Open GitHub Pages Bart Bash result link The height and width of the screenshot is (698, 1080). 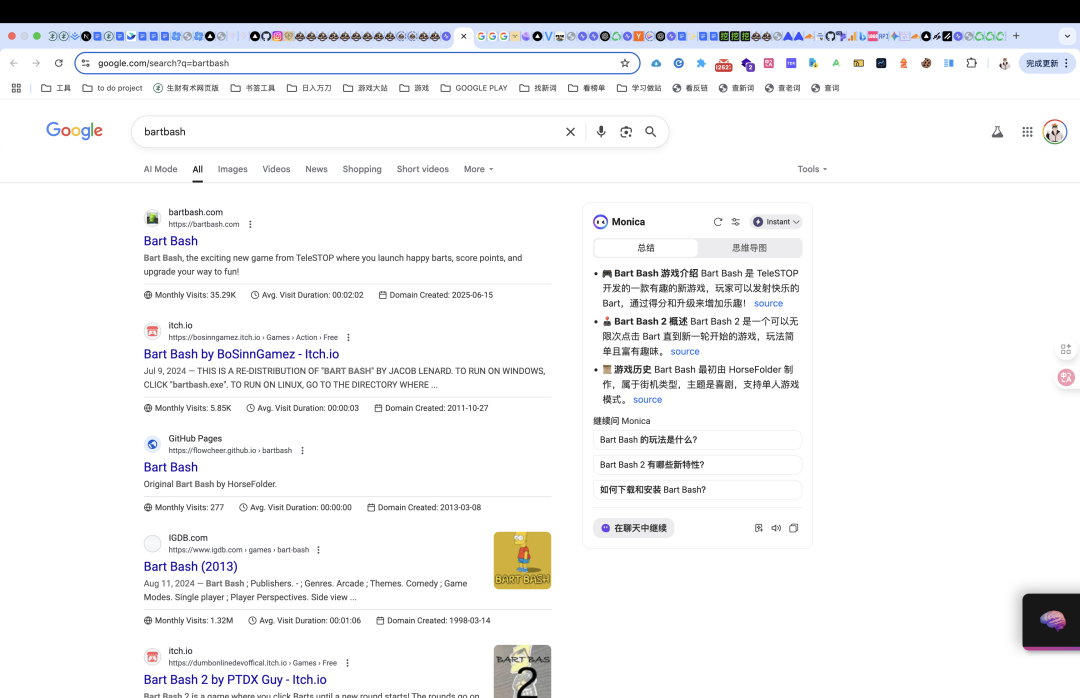(x=171, y=466)
